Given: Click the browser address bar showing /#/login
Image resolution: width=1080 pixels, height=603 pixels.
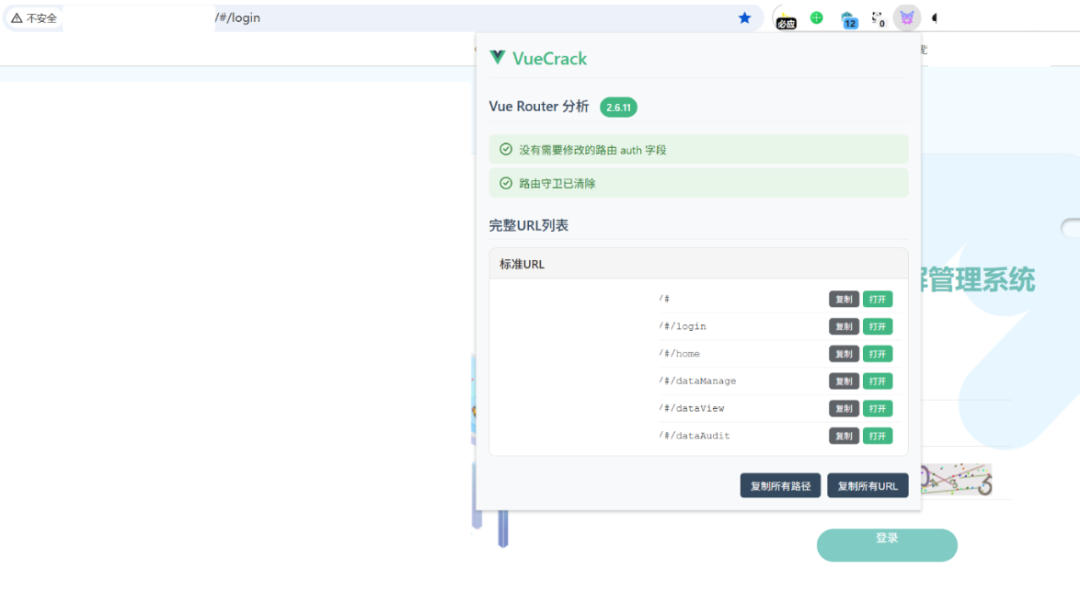Looking at the screenshot, I should [x=400, y=17].
